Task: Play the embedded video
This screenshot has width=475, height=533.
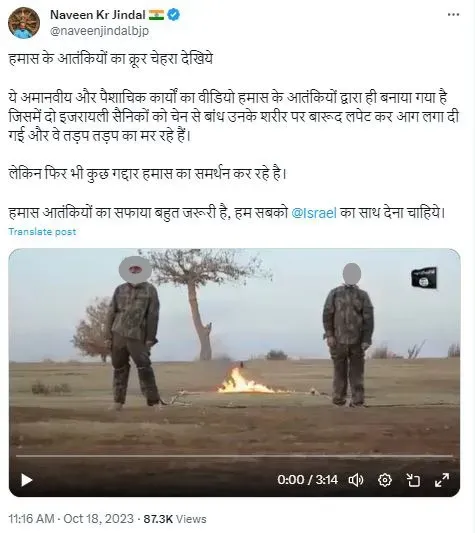Action: click(x=27, y=480)
